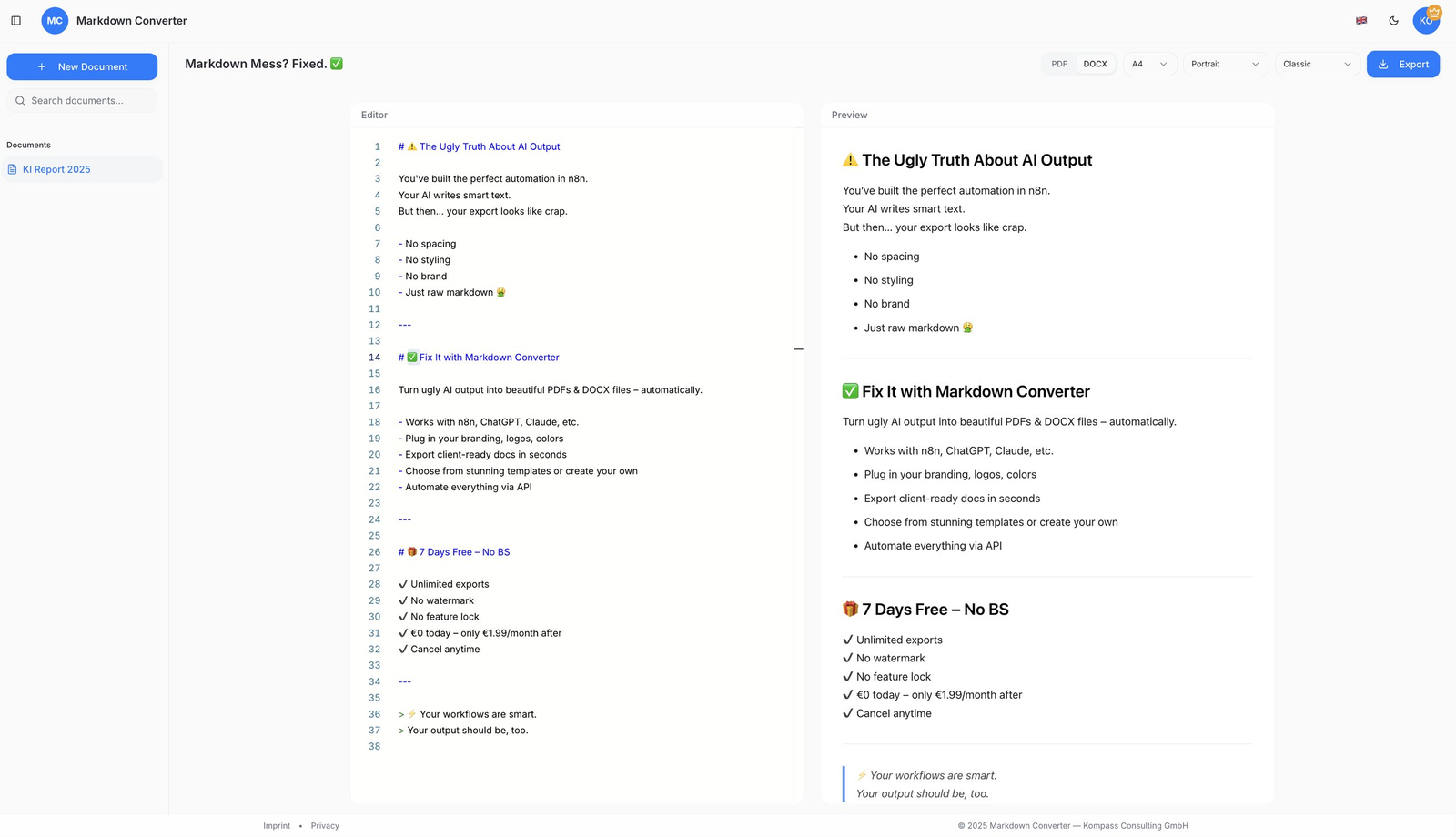Open the KI Report 2025 document

[56, 169]
